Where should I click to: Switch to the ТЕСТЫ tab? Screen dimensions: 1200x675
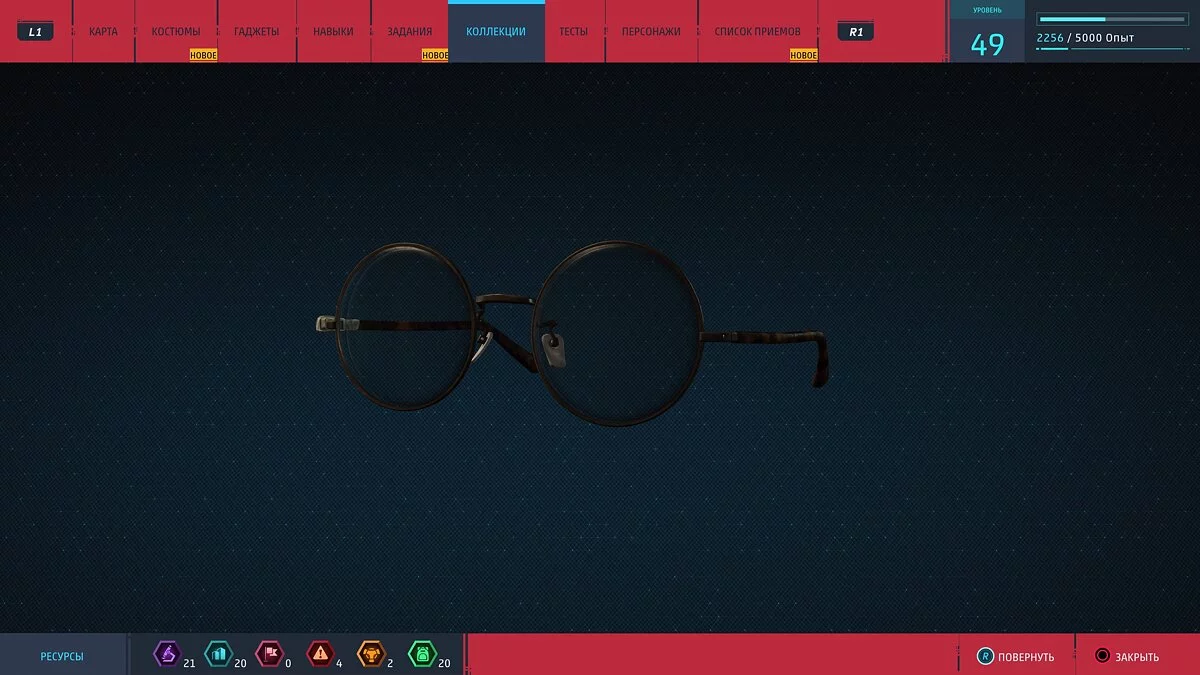(x=574, y=32)
